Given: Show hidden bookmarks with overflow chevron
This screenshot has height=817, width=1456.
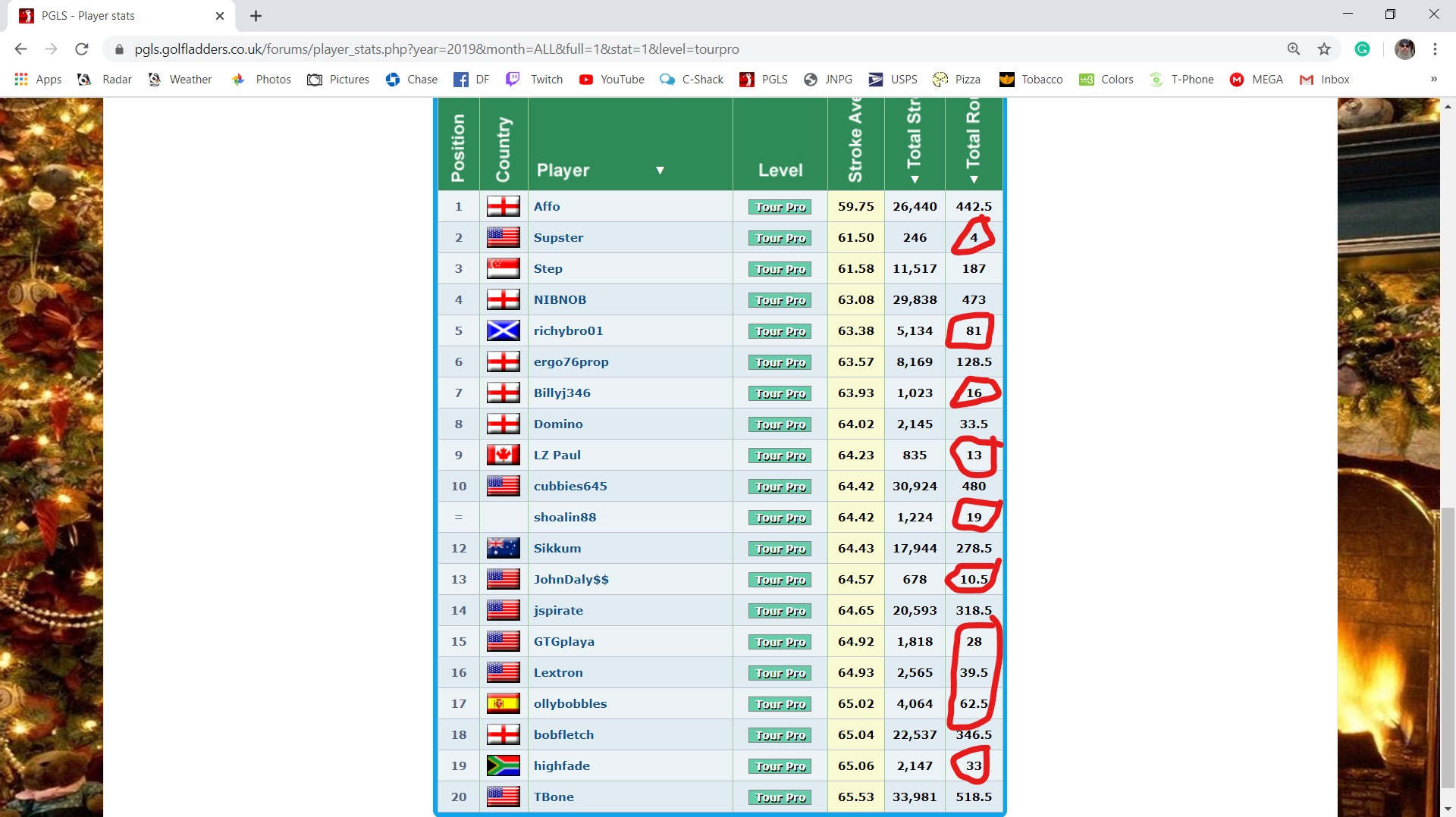Looking at the screenshot, I should [x=1433, y=80].
